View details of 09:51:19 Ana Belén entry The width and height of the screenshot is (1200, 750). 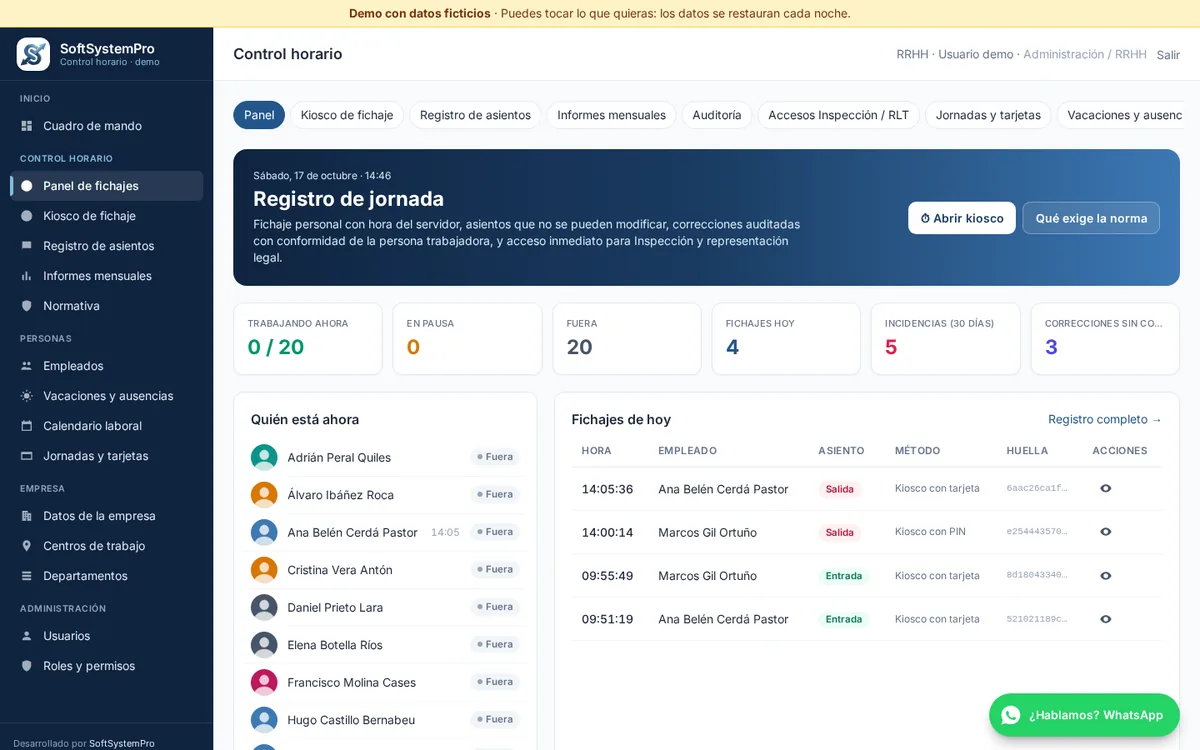(x=1105, y=619)
